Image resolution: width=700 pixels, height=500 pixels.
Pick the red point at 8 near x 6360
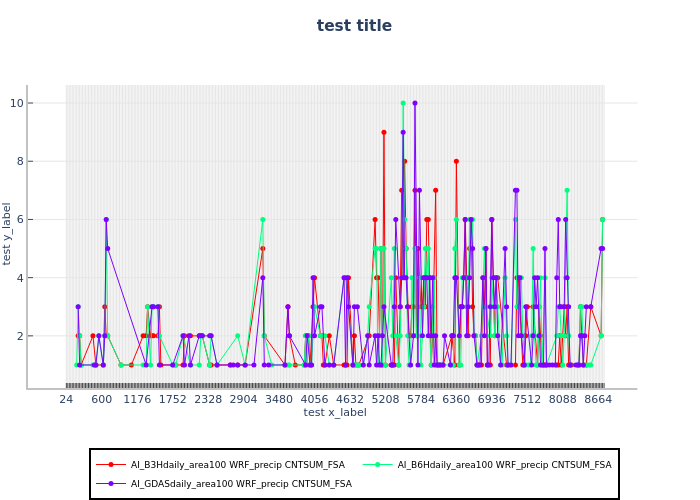(456, 161)
